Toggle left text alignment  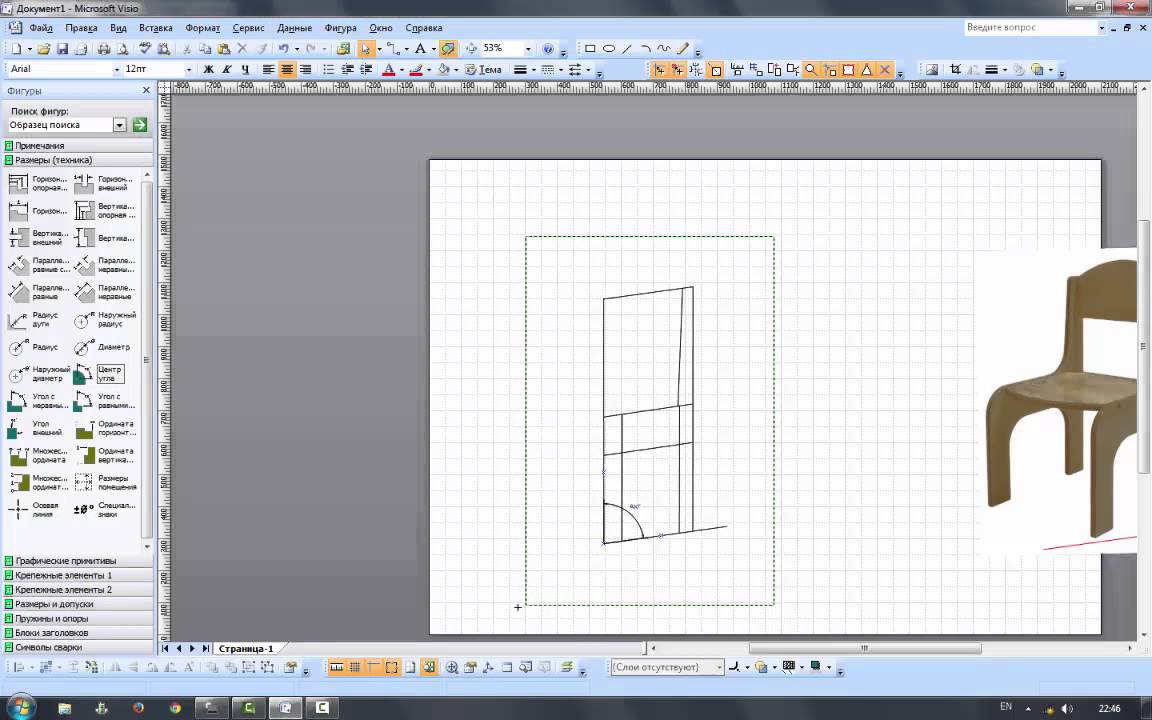point(268,69)
